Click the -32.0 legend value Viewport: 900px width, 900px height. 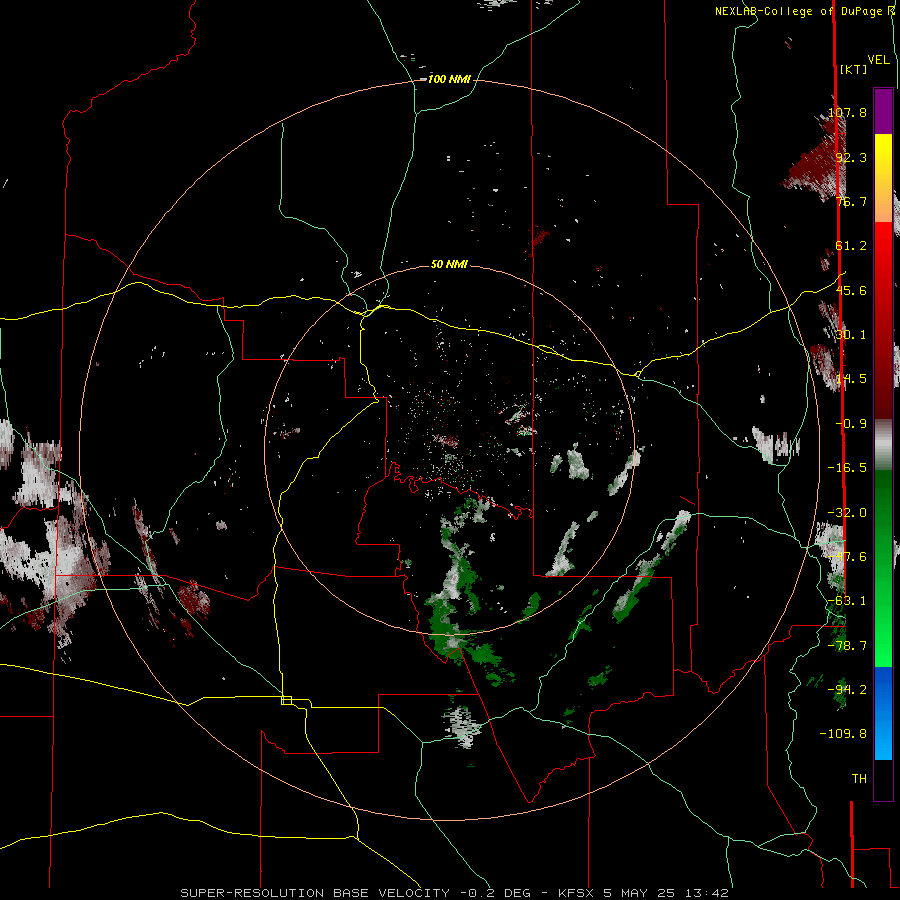click(847, 512)
